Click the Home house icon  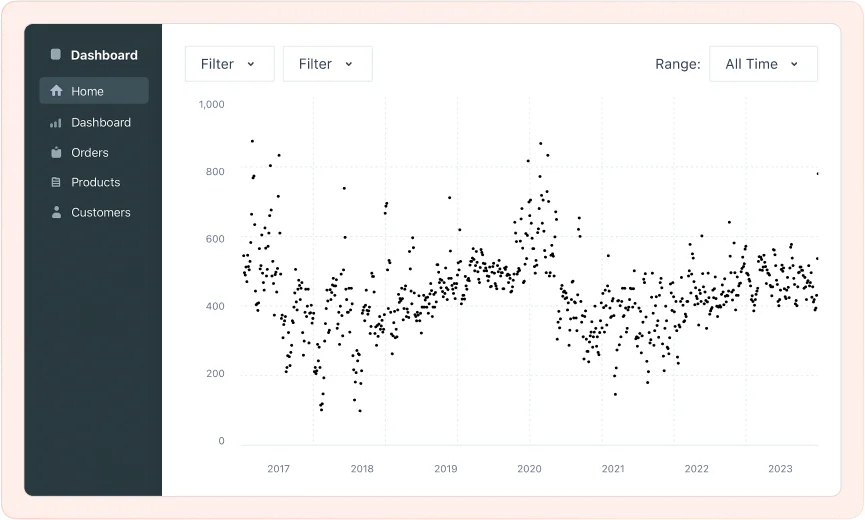(56, 91)
